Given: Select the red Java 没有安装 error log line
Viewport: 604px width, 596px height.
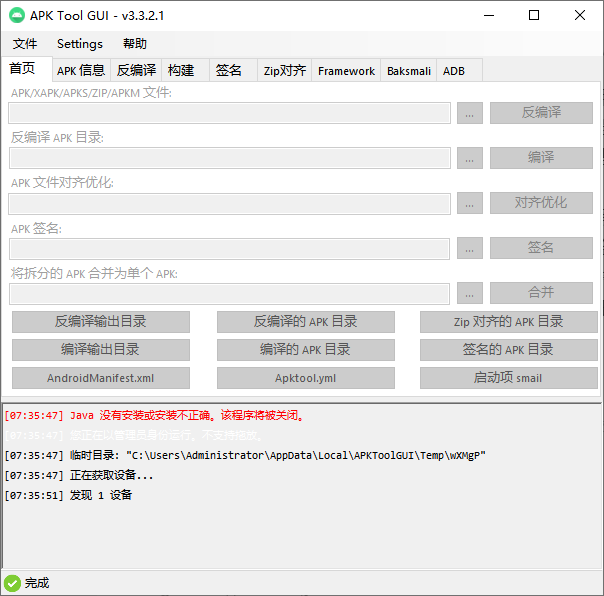Looking at the screenshot, I should 154,415.
